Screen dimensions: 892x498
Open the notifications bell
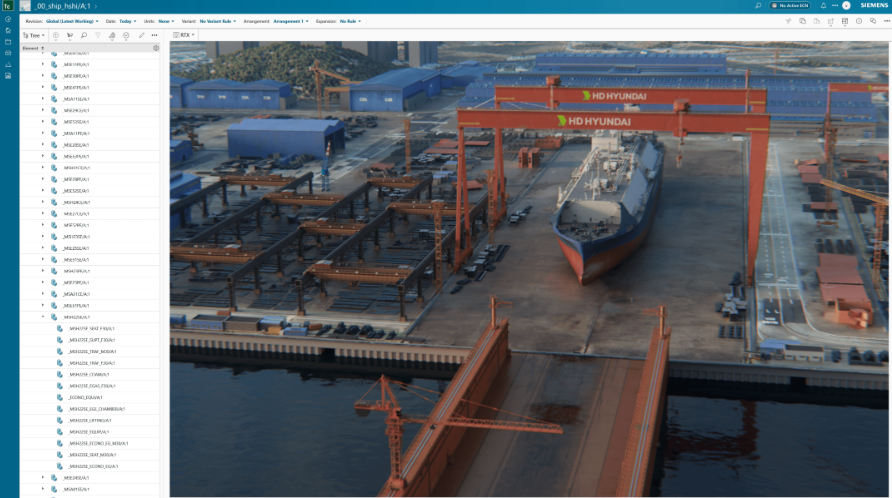pyautogui.click(x=823, y=6)
